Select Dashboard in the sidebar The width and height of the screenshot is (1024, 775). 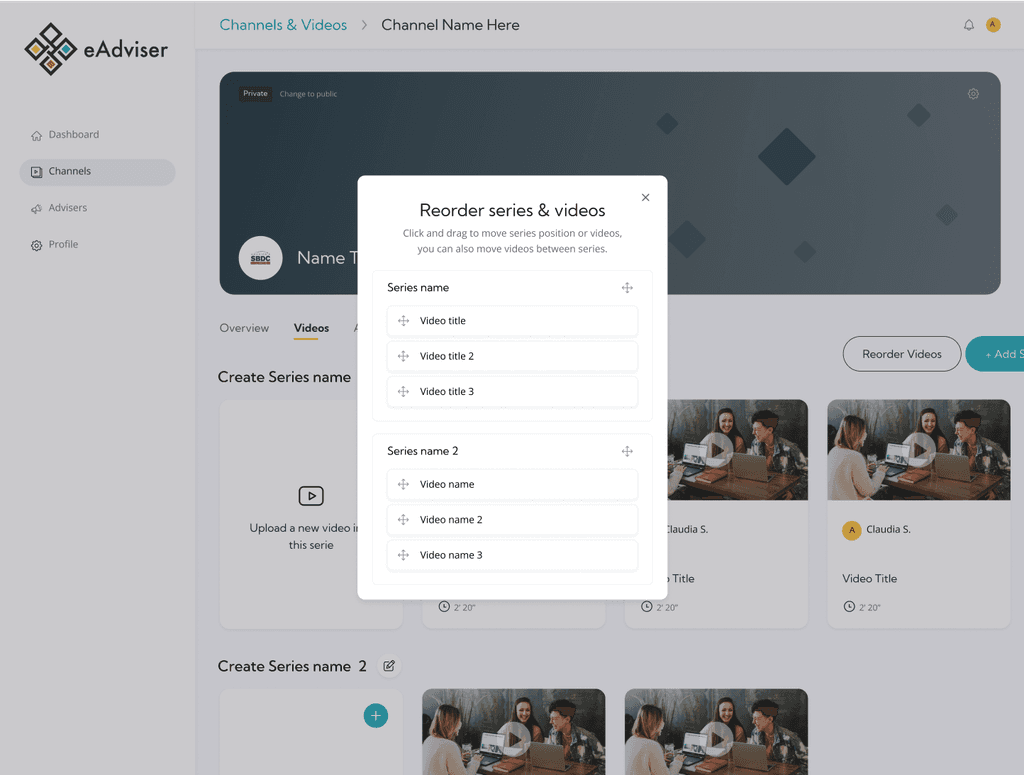coord(73,134)
